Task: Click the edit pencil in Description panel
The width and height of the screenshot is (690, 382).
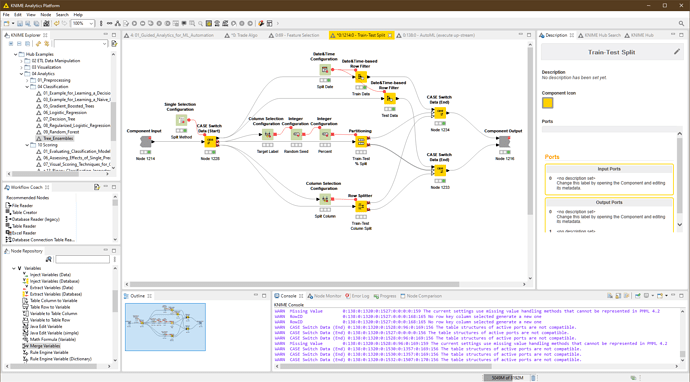Action: coord(677,52)
